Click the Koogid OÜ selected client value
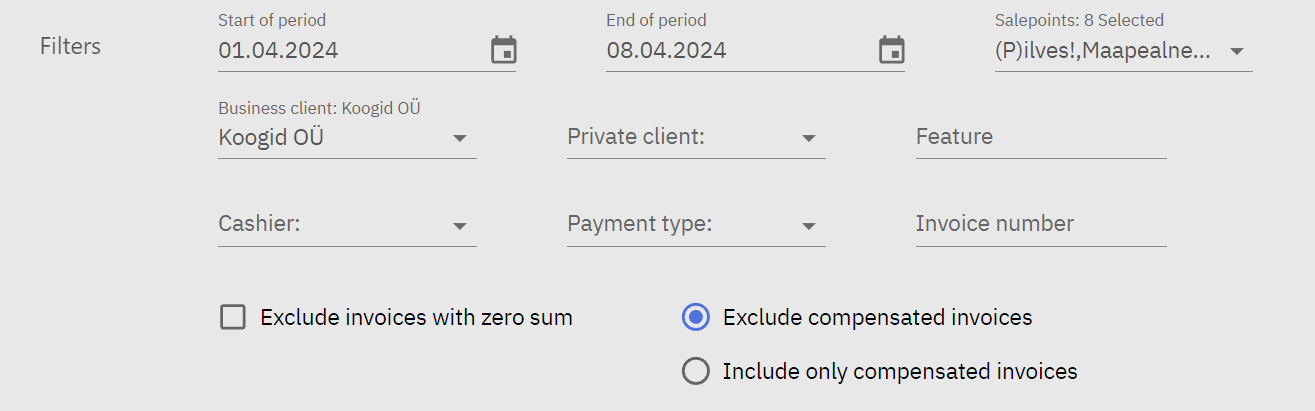 271,138
